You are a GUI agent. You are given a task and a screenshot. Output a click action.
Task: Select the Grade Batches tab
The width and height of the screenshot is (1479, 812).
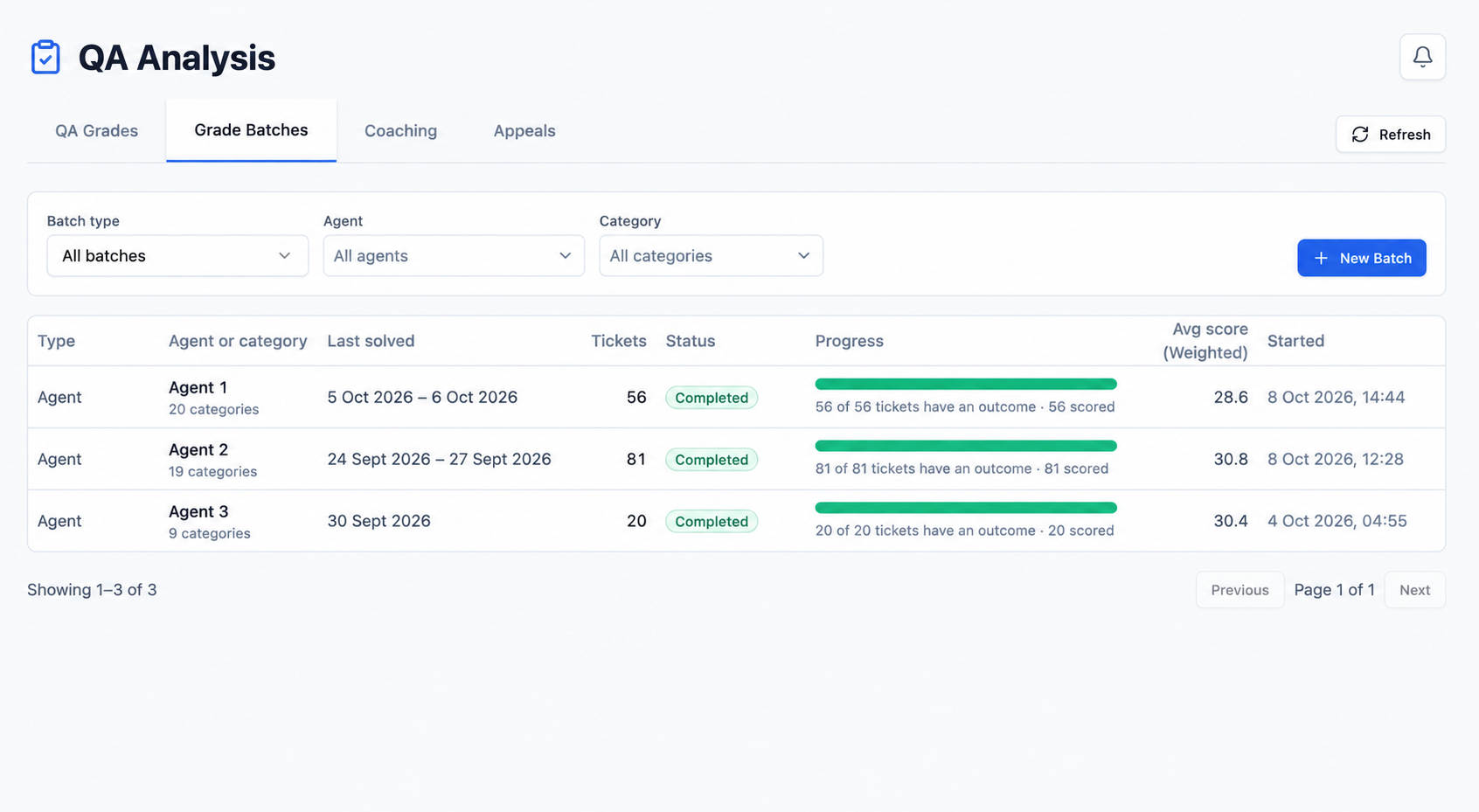click(251, 130)
